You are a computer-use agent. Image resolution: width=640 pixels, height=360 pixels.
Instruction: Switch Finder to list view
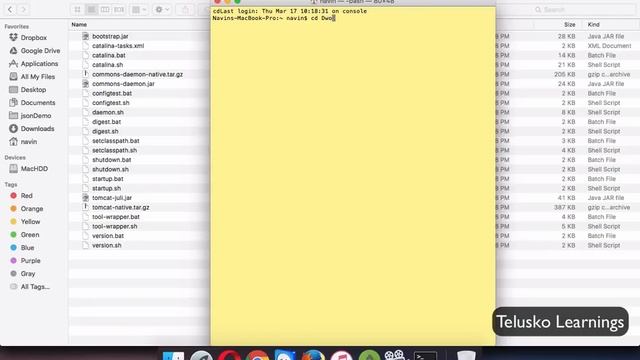91,9
